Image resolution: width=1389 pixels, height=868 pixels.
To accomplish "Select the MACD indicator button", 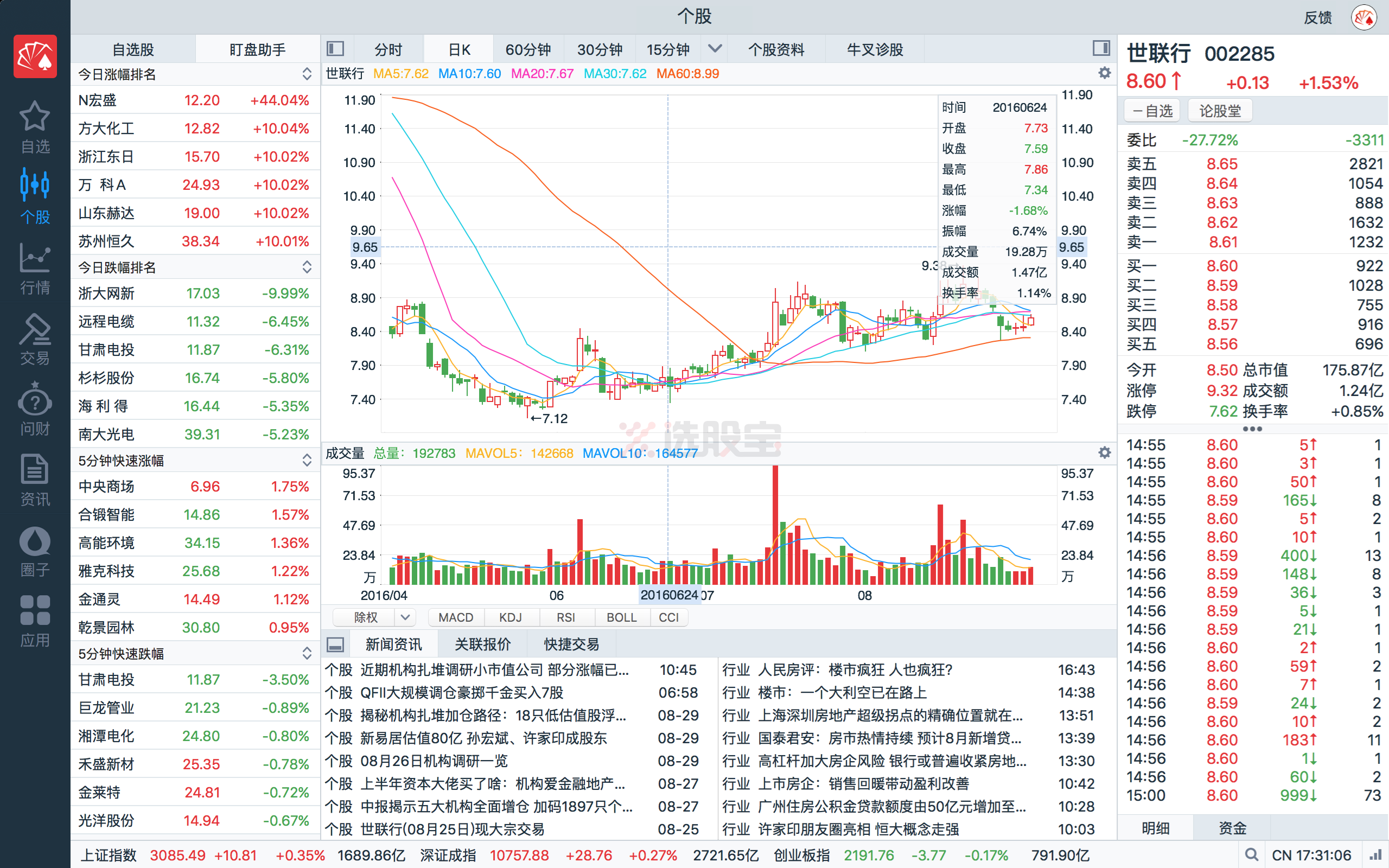I will point(456,617).
